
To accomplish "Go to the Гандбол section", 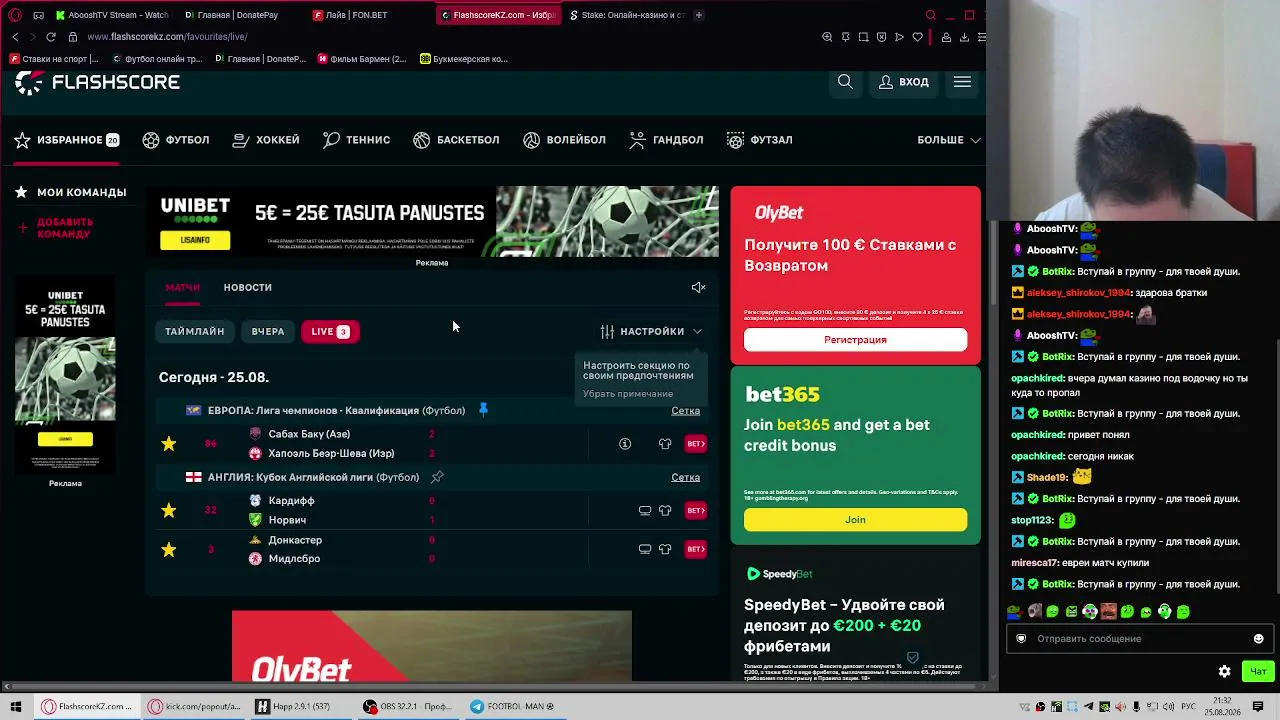I will (x=666, y=140).
